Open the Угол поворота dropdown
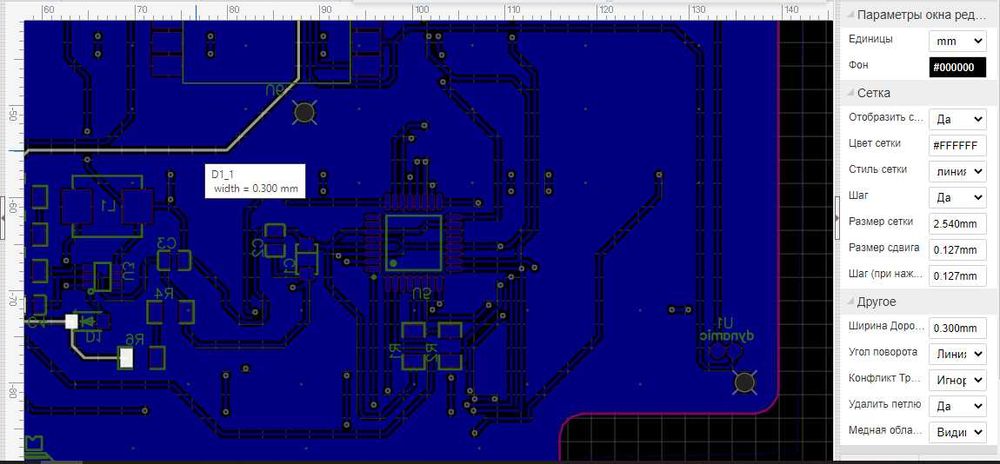The image size is (1000, 464). (x=957, y=354)
